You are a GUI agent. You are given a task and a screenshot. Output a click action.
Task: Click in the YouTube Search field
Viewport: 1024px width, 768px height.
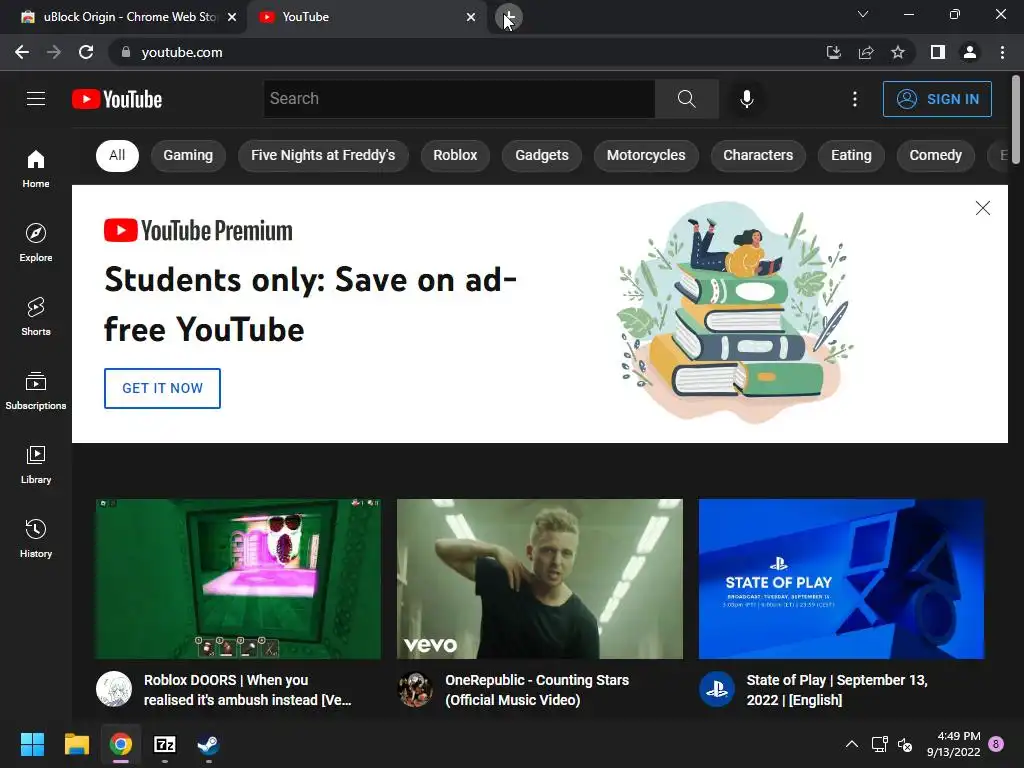click(459, 99)
